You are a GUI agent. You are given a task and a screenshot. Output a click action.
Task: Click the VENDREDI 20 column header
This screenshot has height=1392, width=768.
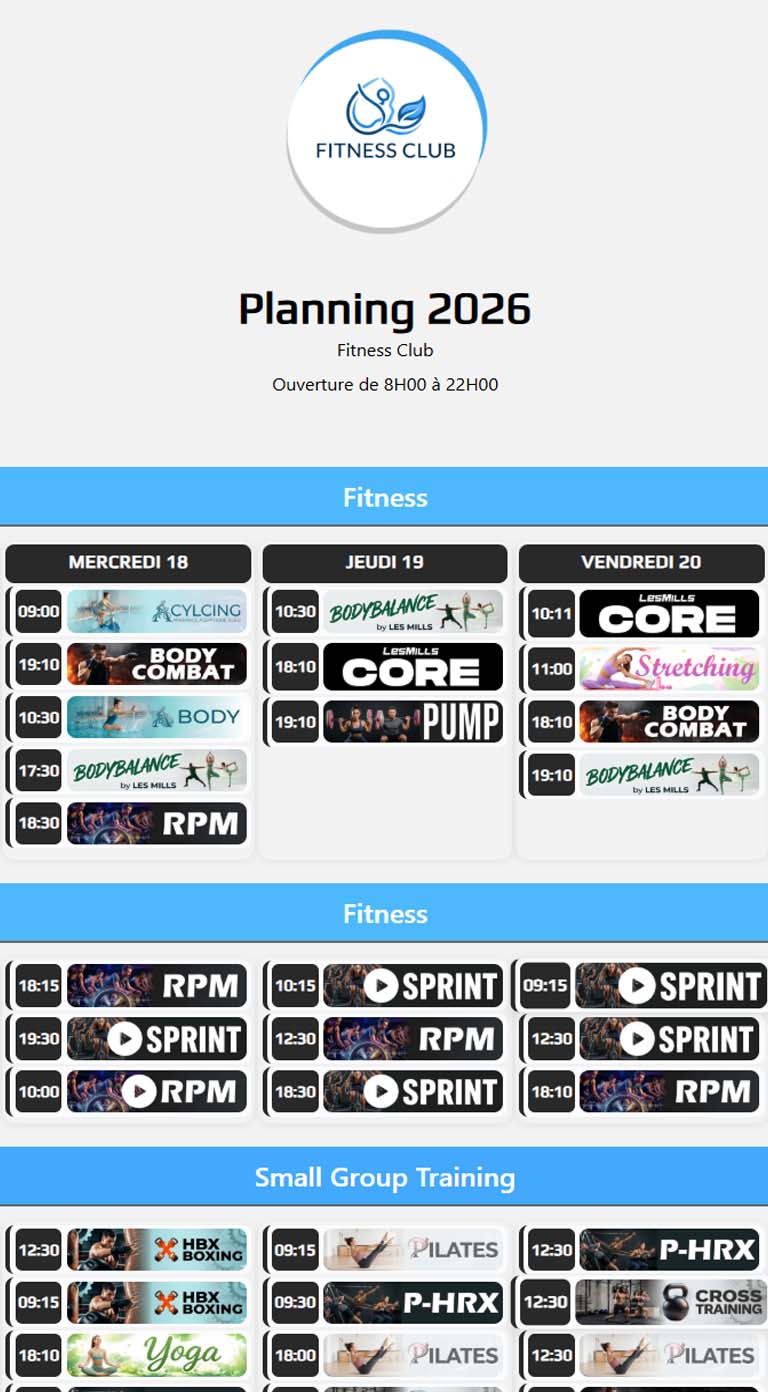pos(640,563)
